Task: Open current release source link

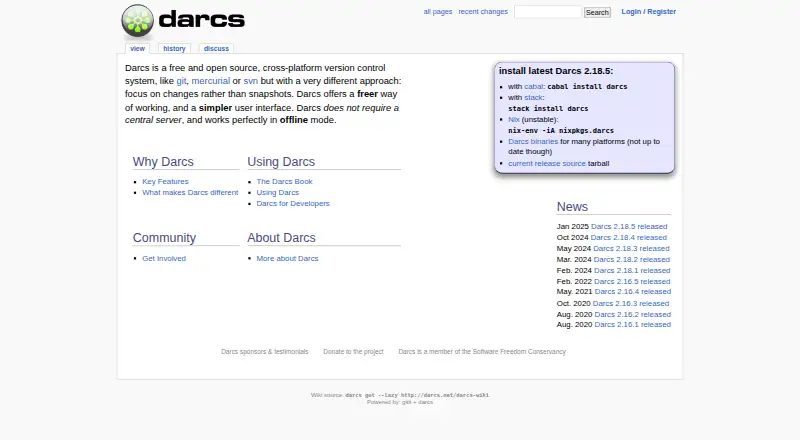Action: pyautogui.click(x=547, y=163)
